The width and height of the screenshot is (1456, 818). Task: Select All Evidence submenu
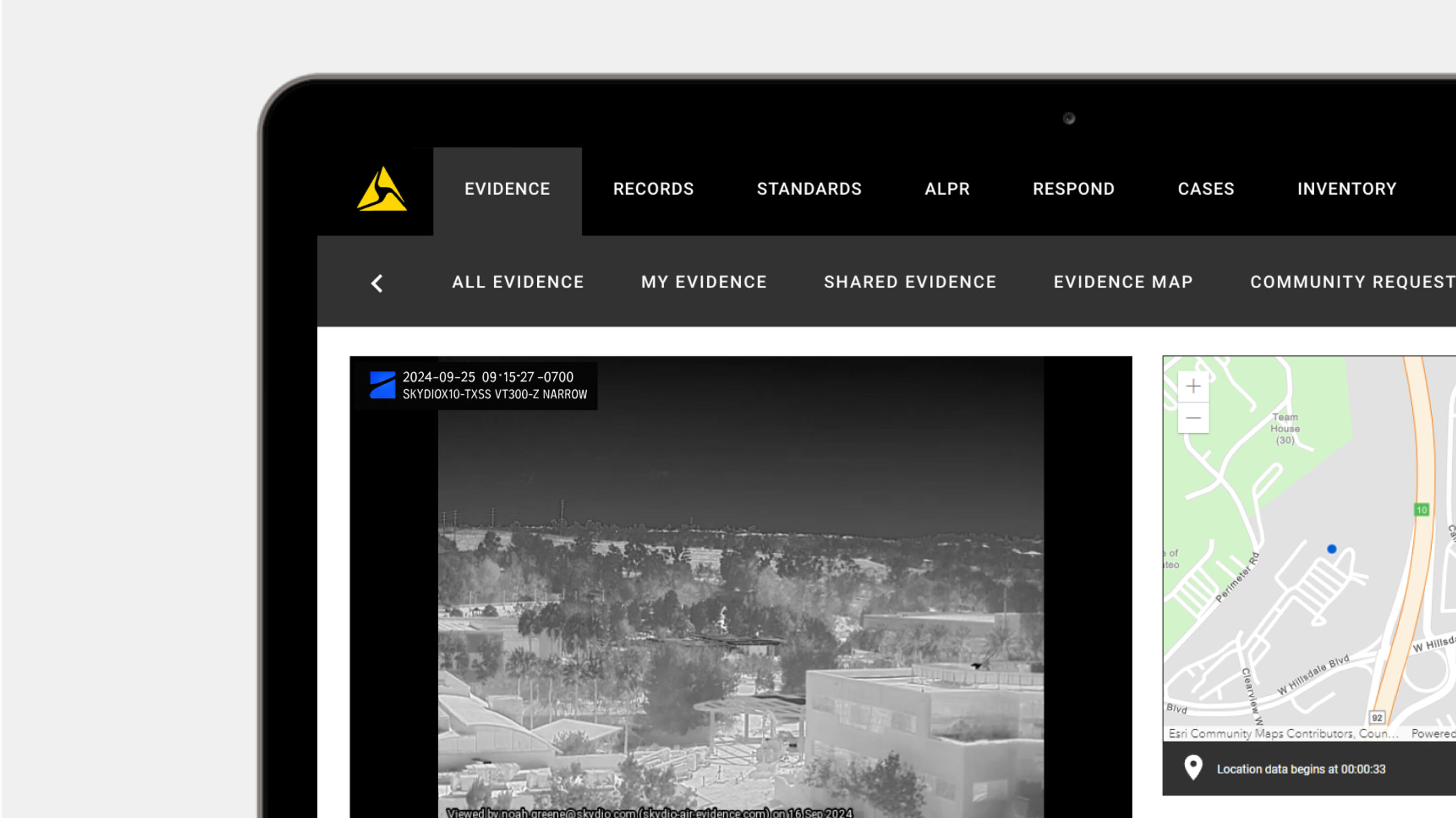click(x=518, y=282)
